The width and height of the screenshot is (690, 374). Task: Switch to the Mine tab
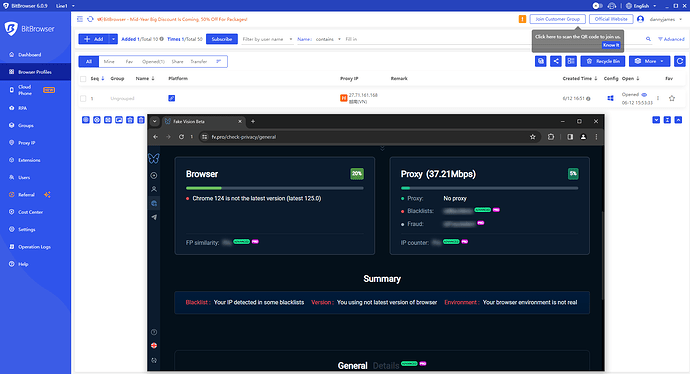click(x=109, y=62)
